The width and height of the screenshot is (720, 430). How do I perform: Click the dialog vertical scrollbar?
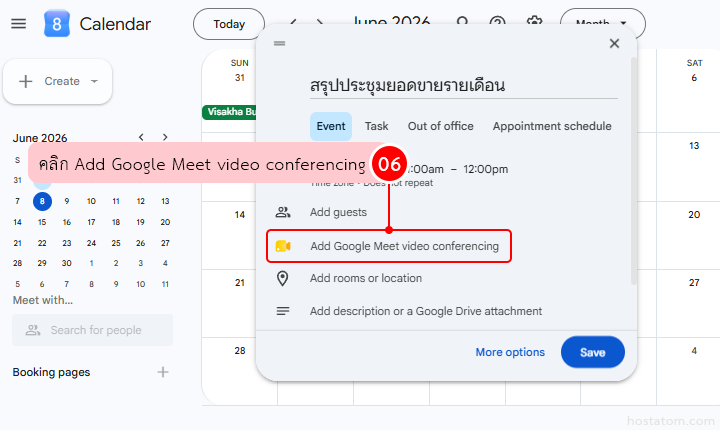[x=634, y=170]
